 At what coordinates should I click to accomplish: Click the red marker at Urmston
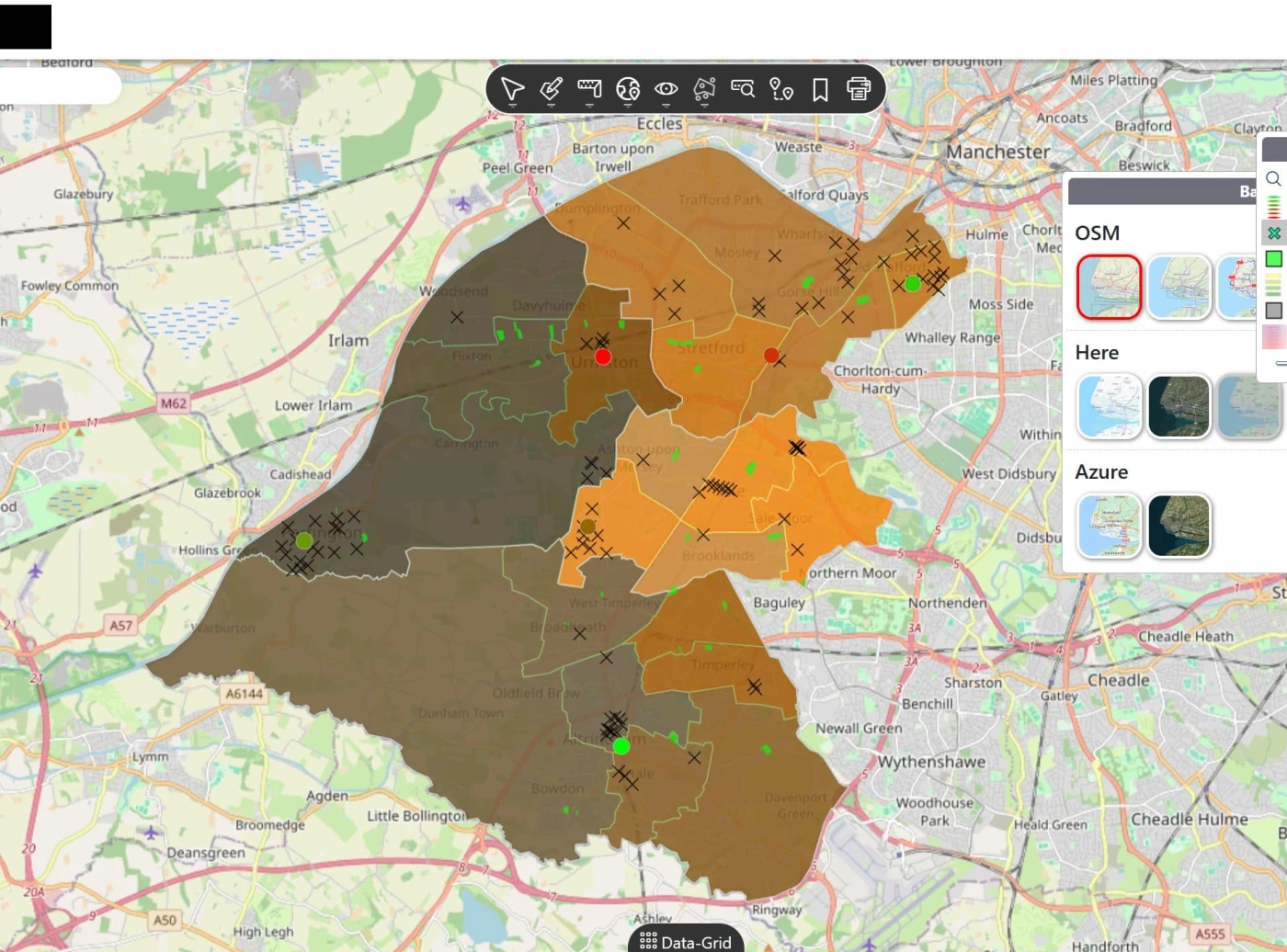point(603,357)
